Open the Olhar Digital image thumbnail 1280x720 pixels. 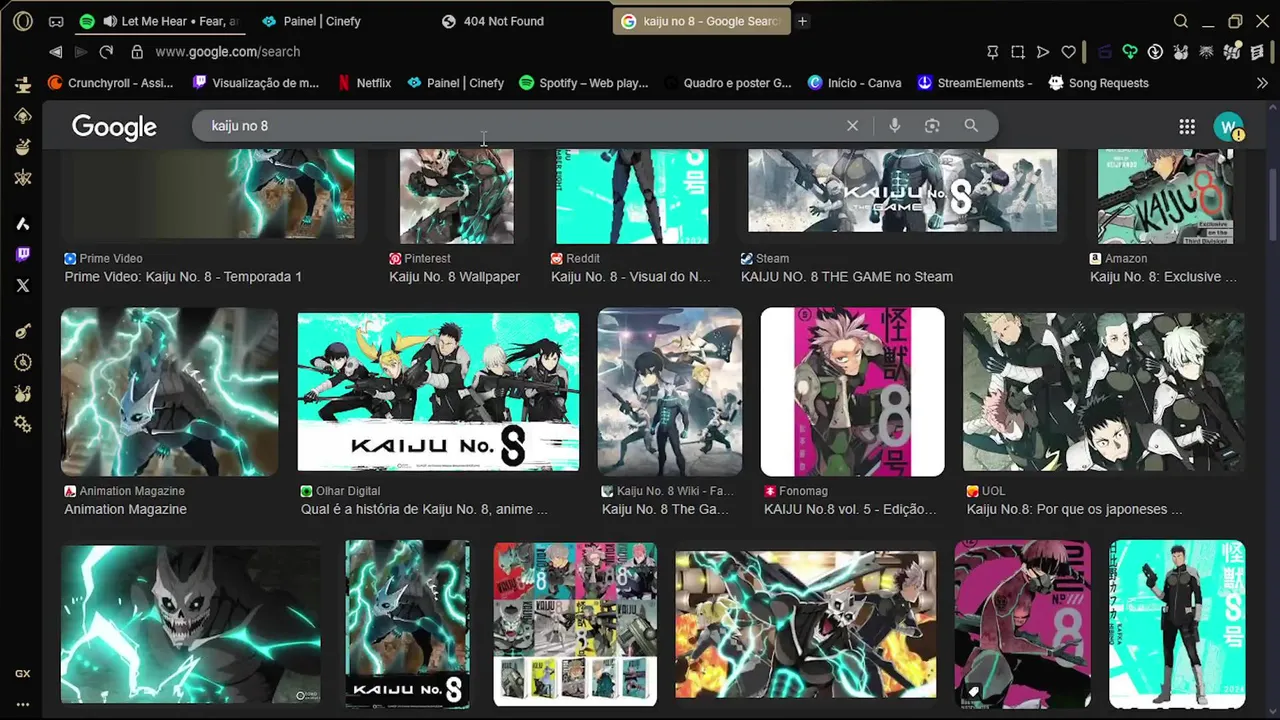click(438, 392)
